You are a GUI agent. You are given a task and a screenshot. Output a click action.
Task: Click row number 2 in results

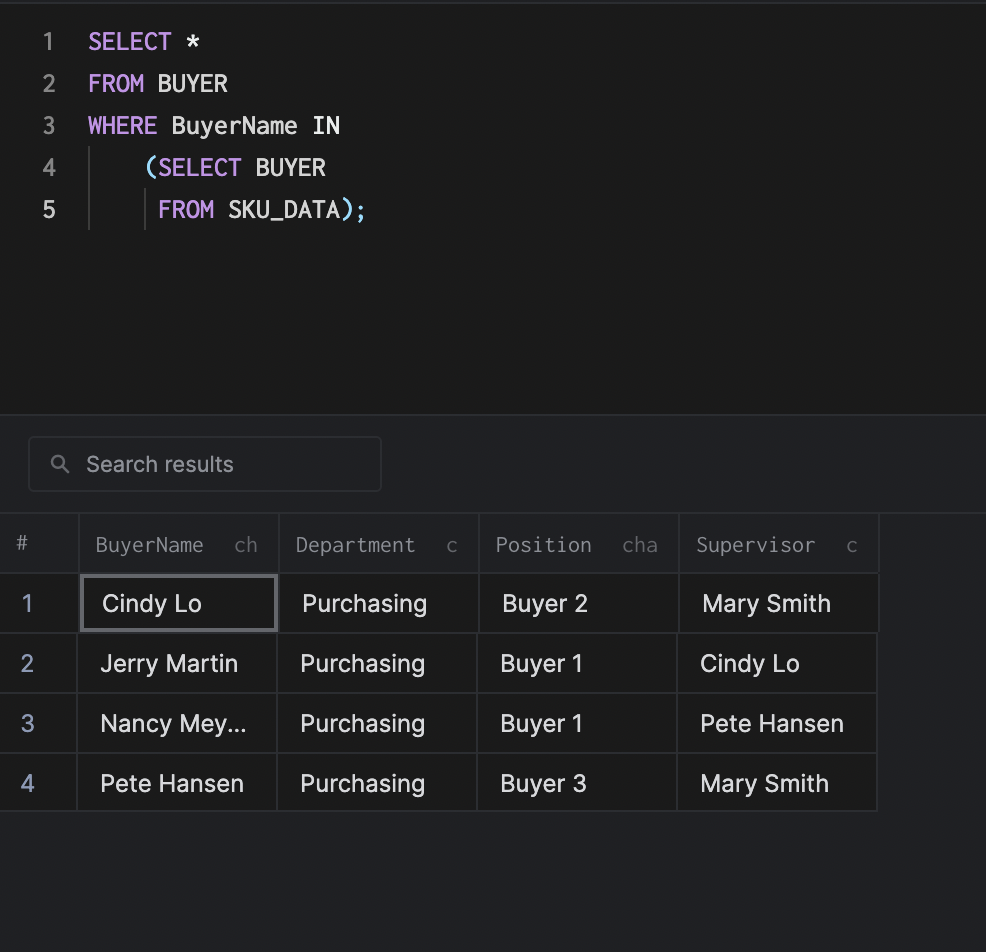click(x=28, y=664)
